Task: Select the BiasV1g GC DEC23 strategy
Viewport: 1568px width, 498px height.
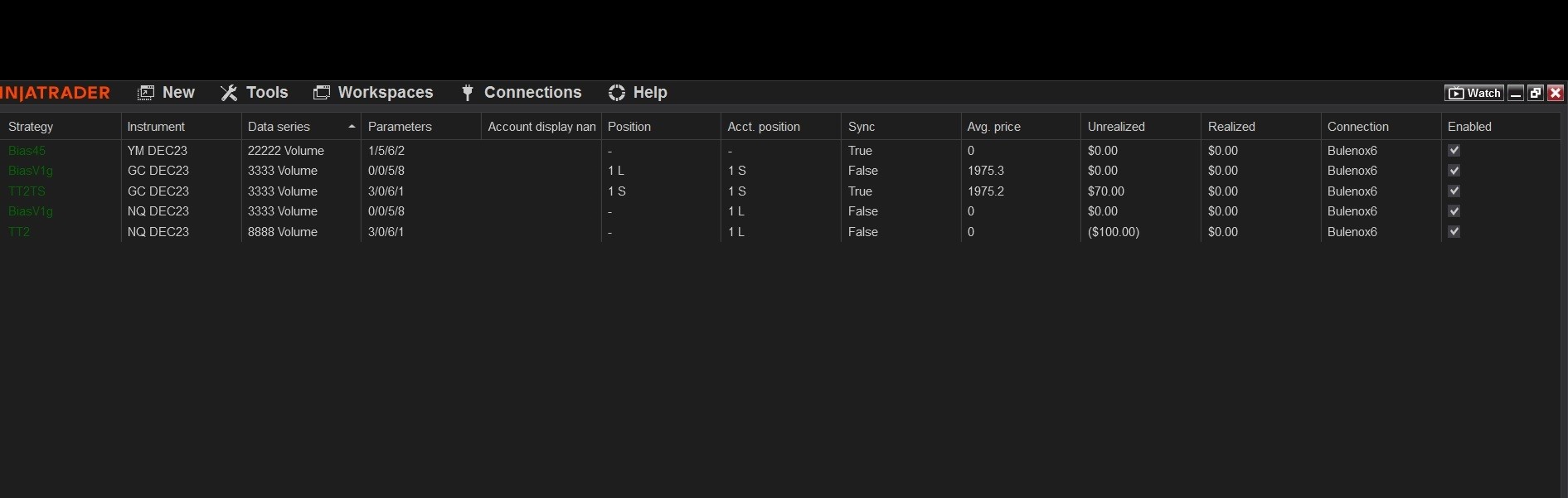Action: pos(31,171)
